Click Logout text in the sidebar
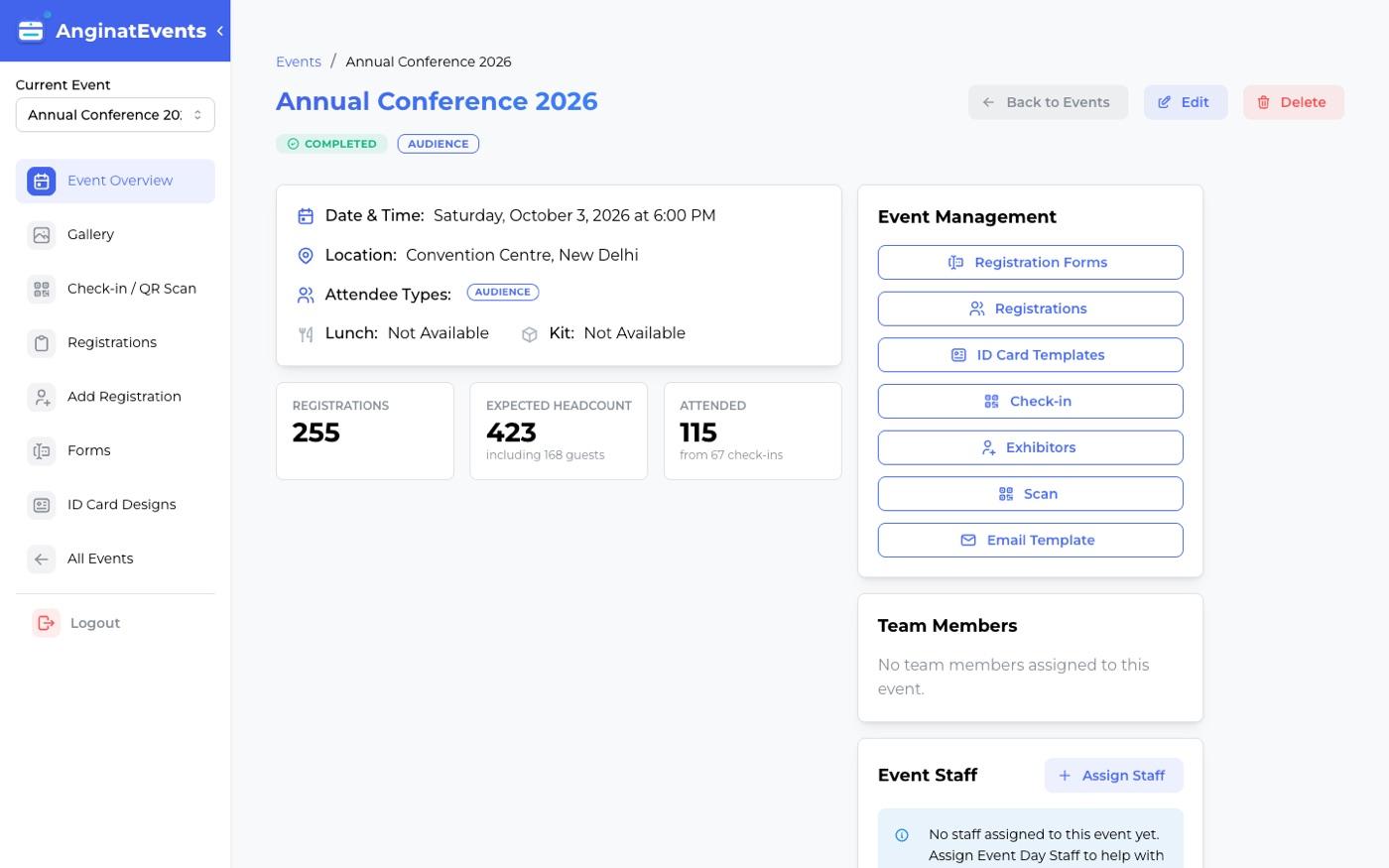The height and width of the screenshot is (868, 1389). [95, 623]
